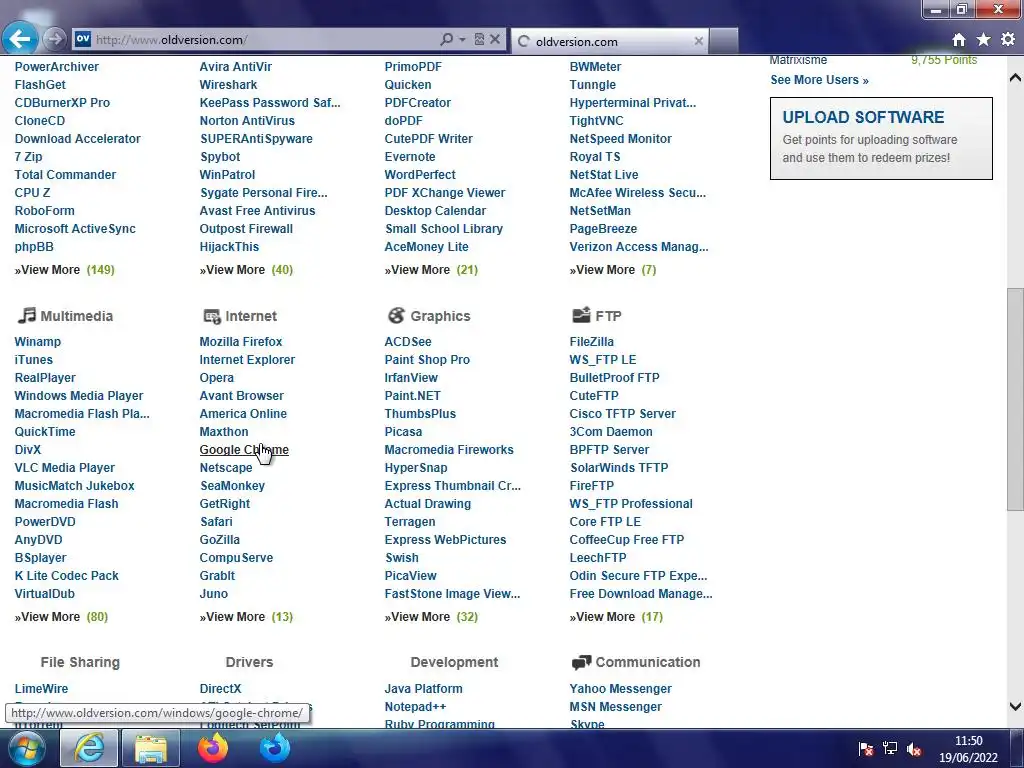Open the Winamp link
1024x768 pixels.
[x=37, y=342]
